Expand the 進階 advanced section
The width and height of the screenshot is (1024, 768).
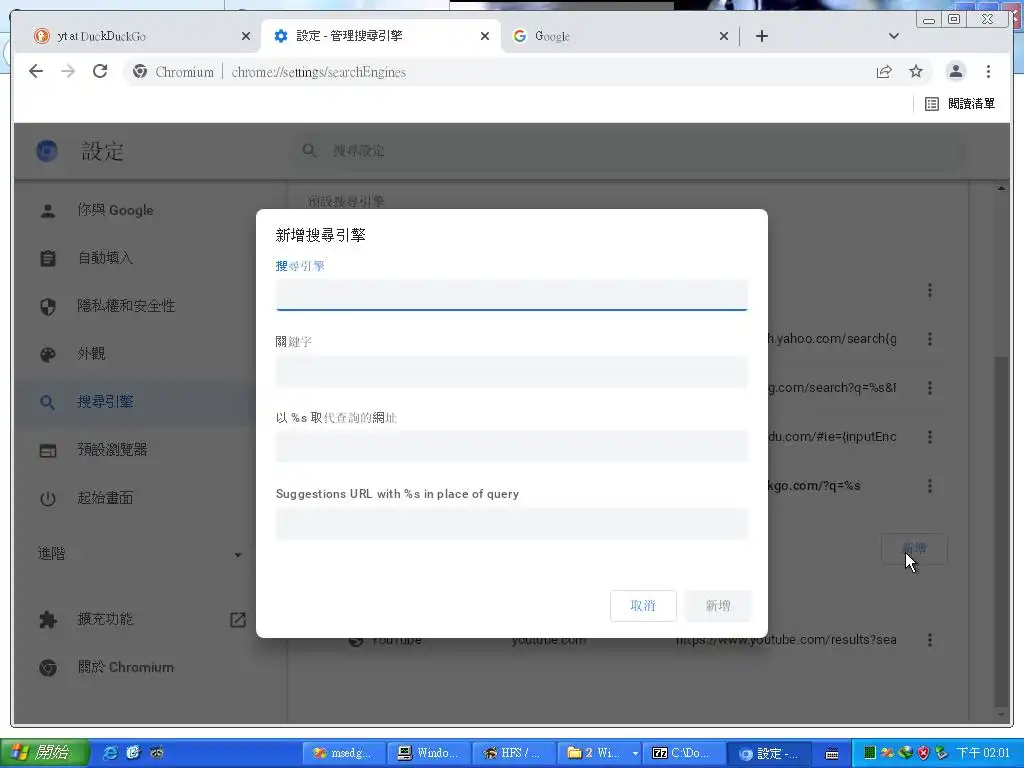(x=140, y=554)
